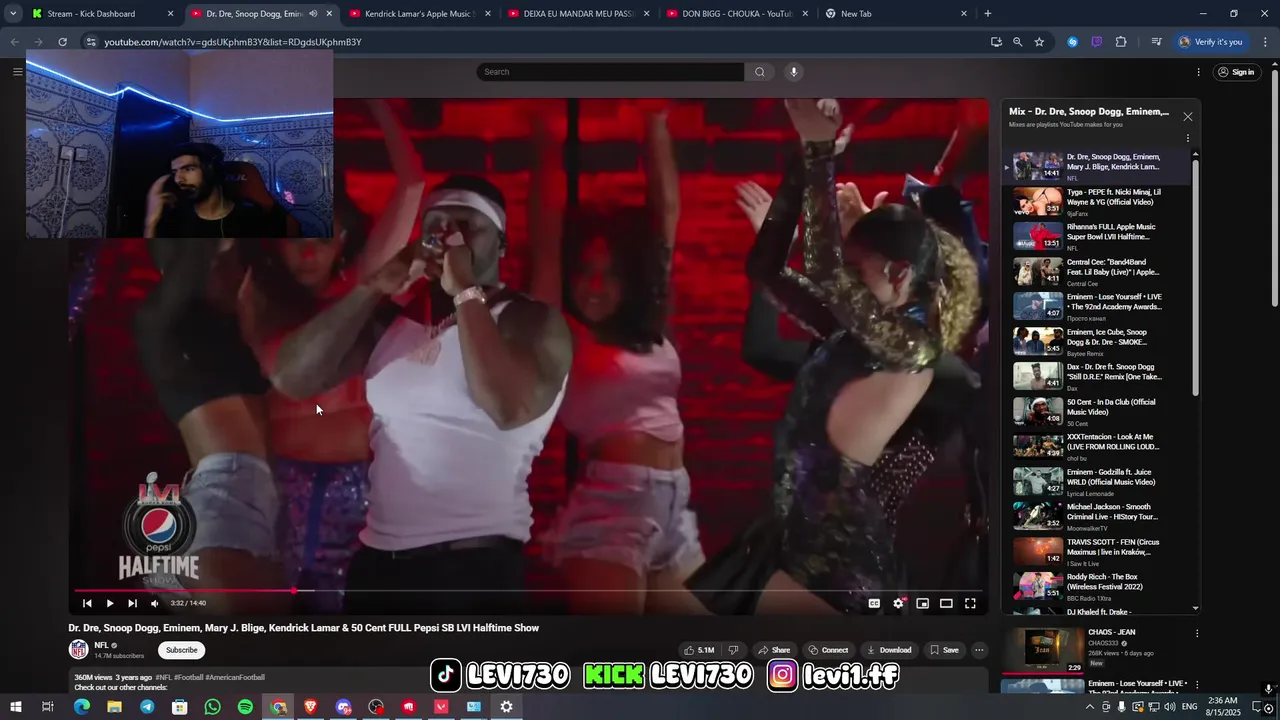Subscribe to the NFL channel
This screenshot has height=720, width=1280.
coord(181,650)
